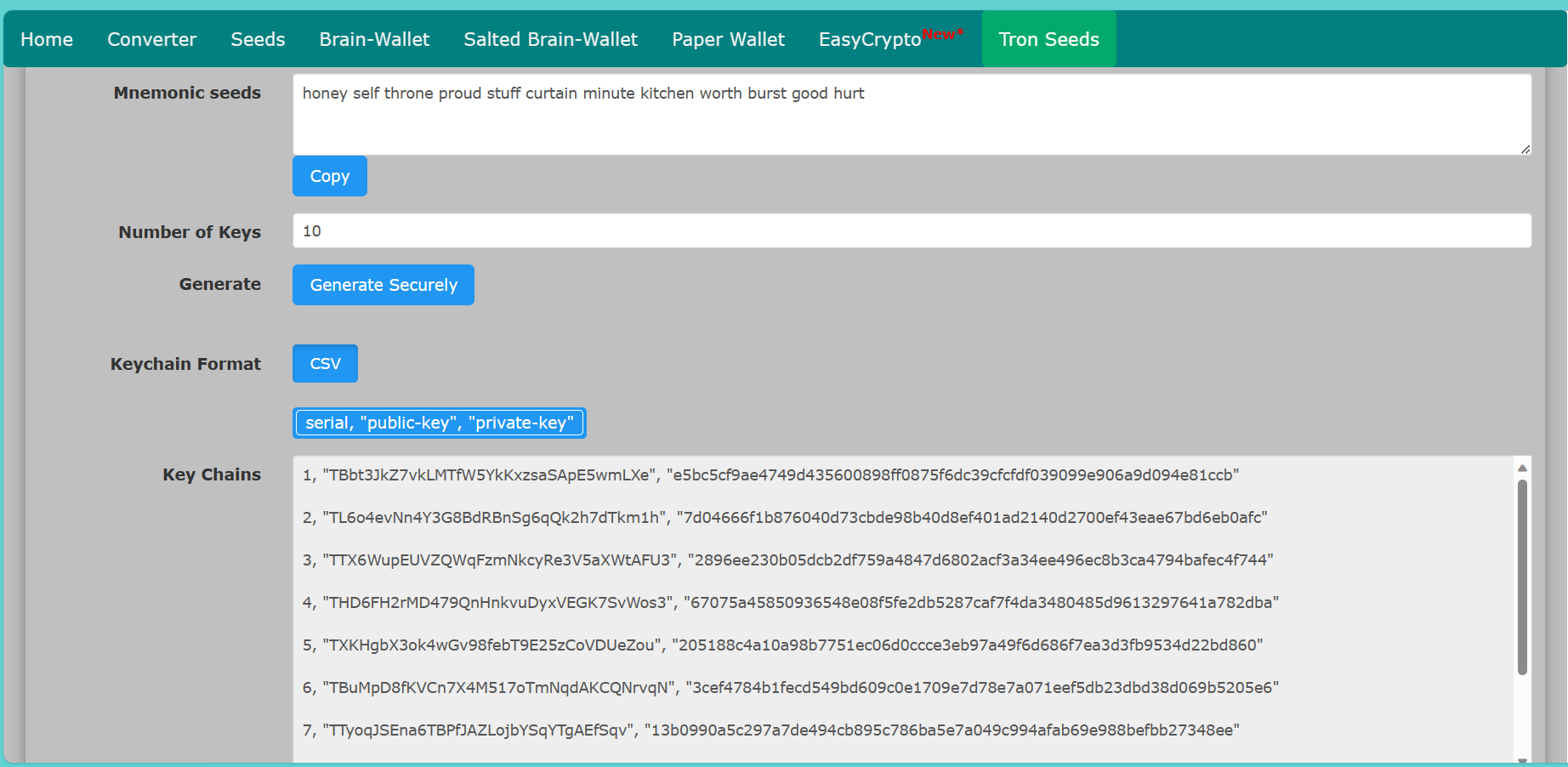Screen dimensions: 1568x767
Task: Select key chain row 7 starting TTyoqJSEna6
Action: pos(770,730)
